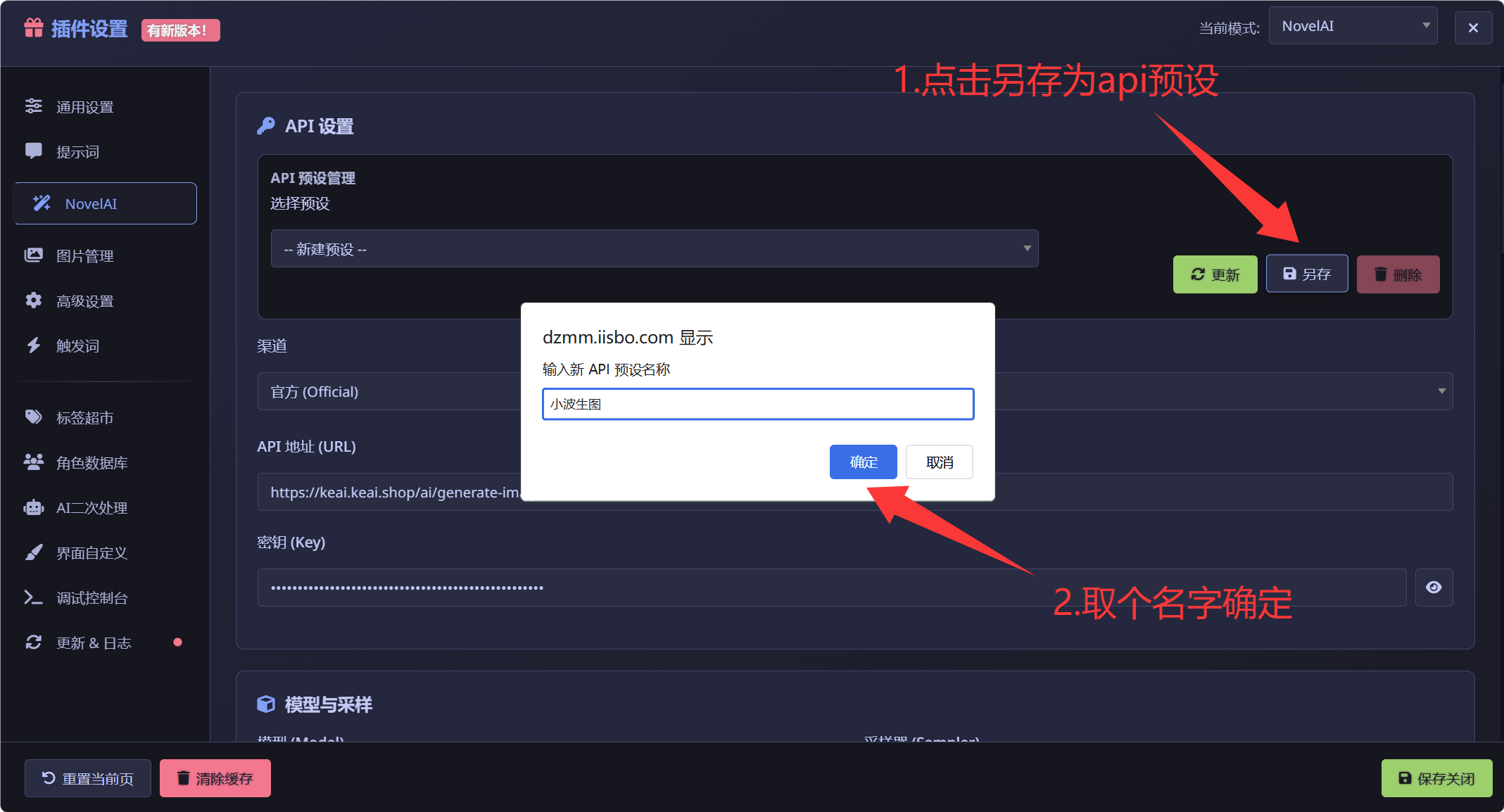The image size is (1504, 812).
Task: Click the chat bubble icon for 提示词
Action: tap(33, 151)
